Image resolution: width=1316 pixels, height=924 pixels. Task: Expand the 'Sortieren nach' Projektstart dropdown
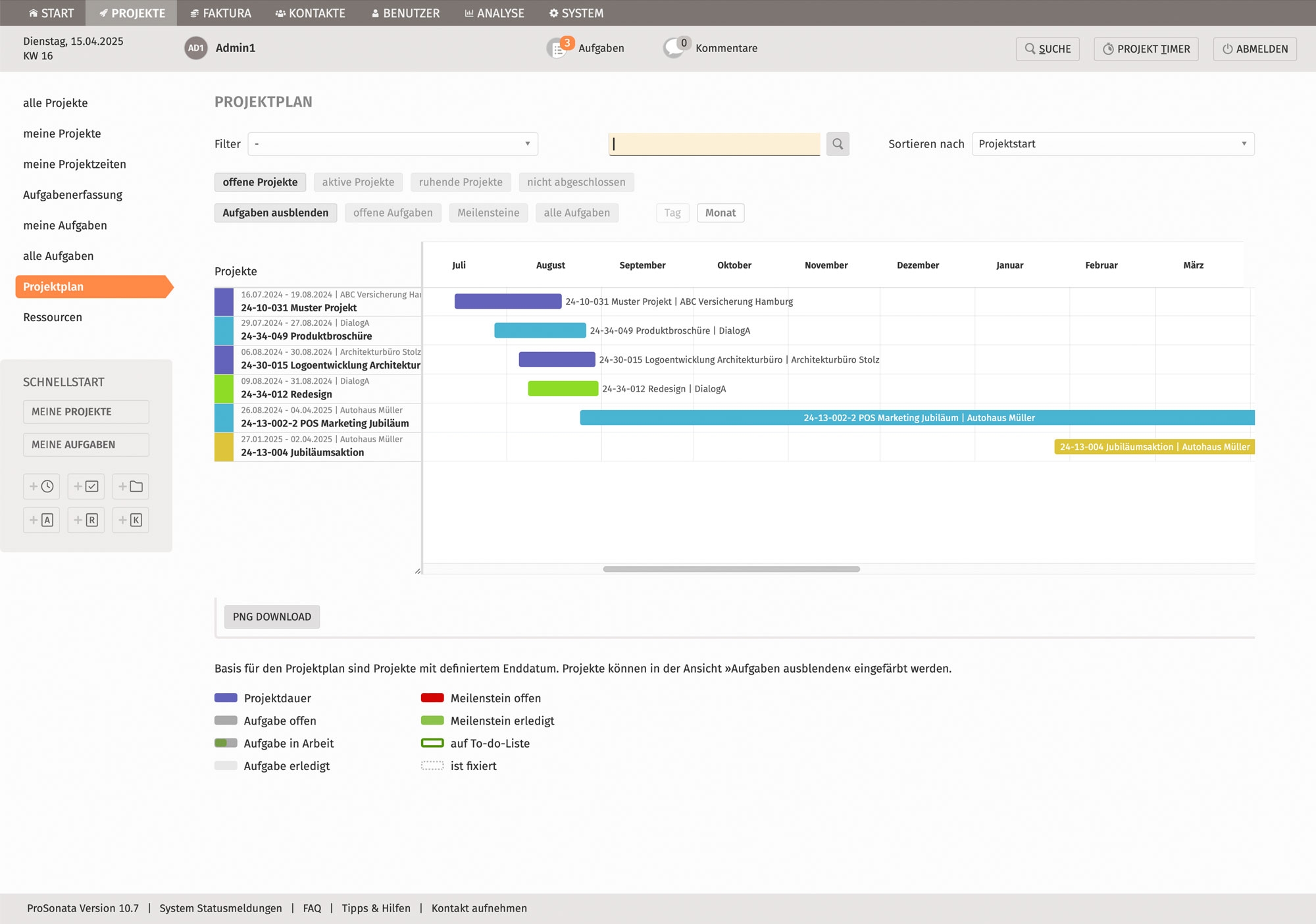pos(1112,144)
